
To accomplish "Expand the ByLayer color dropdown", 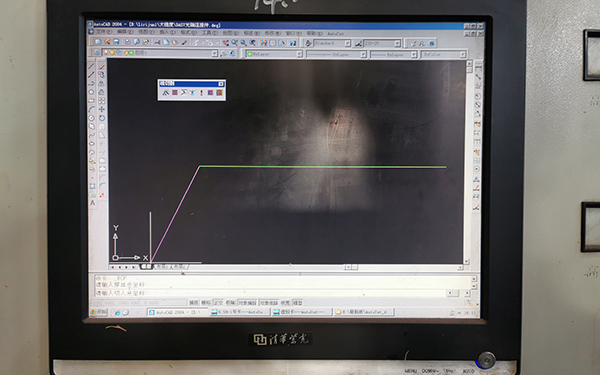I will [x=274, y=54].
